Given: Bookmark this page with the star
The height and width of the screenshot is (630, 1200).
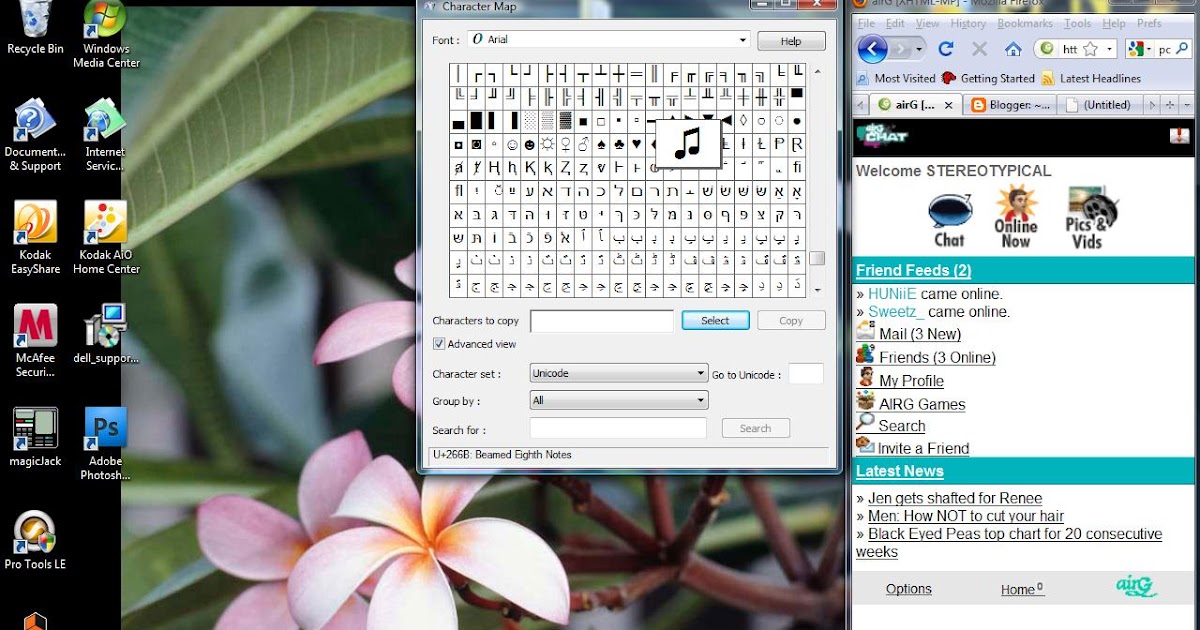Looking at the screenshot, I should click(1090, 48).
